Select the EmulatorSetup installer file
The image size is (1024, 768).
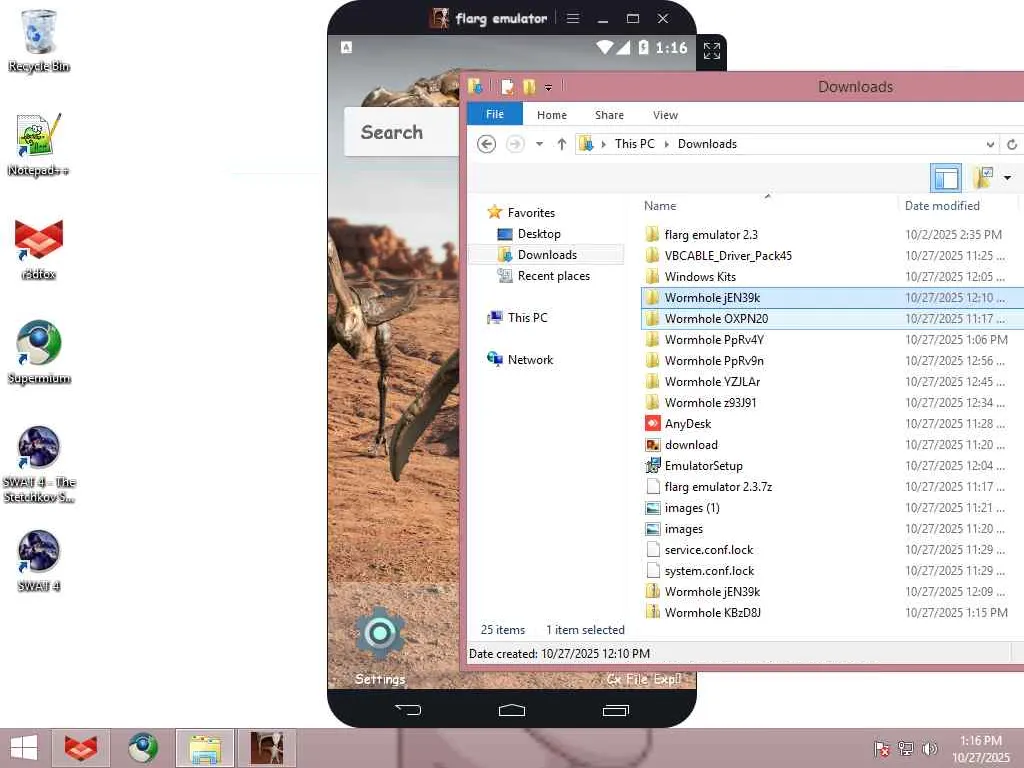pyautogui.click(x=703, y=466)
